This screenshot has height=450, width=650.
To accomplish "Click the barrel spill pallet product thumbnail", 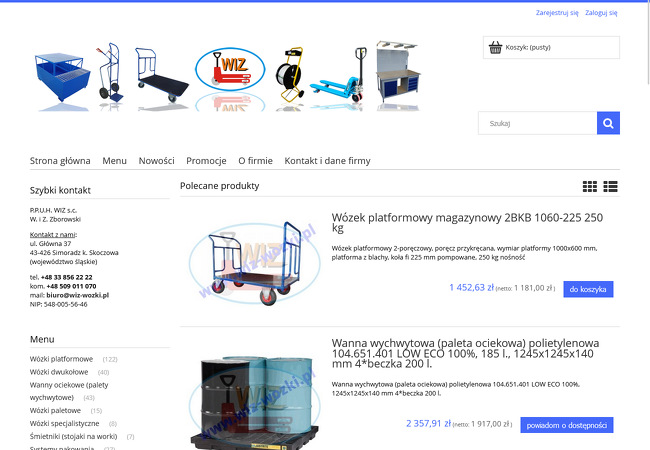I will [x=255, y=402].
